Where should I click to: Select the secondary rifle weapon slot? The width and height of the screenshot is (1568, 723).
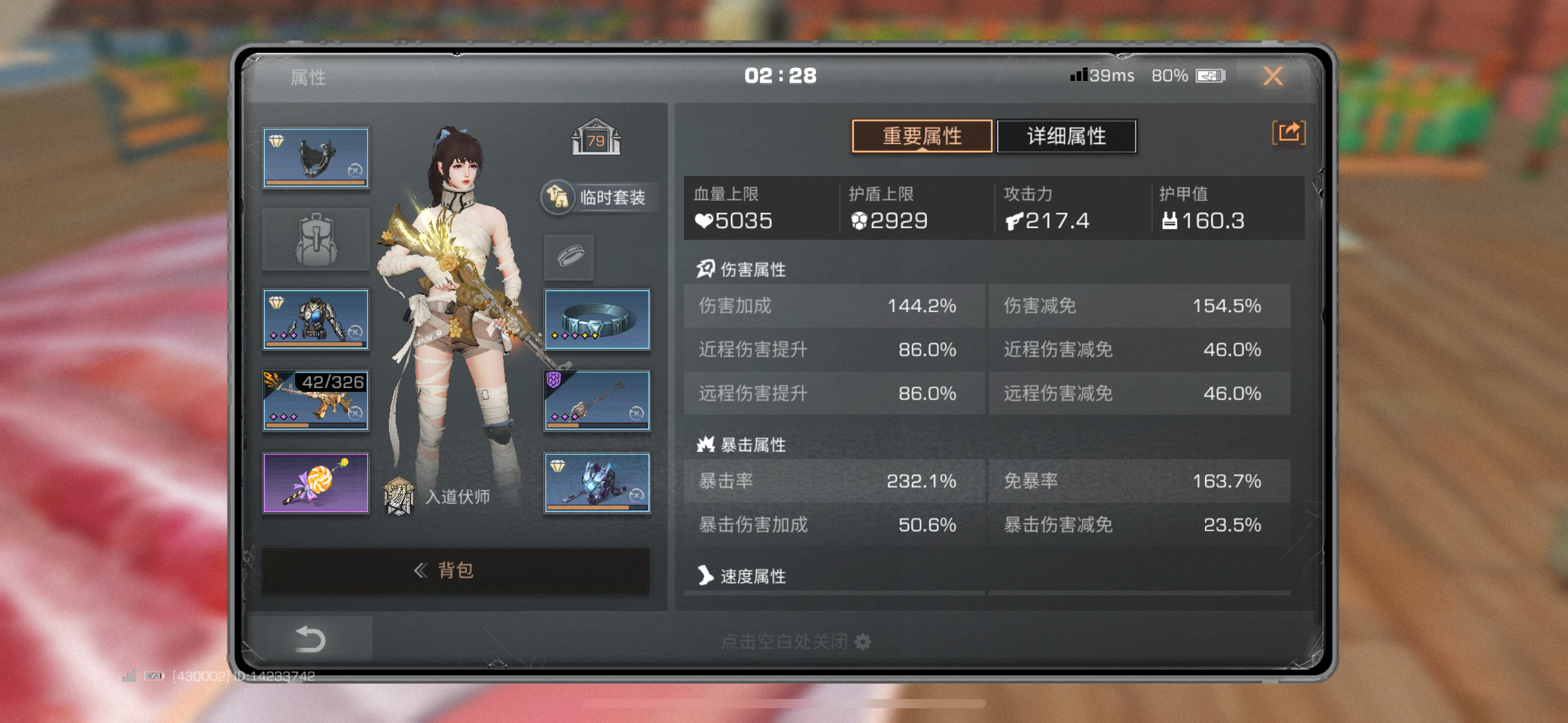(x=597, y=400)
